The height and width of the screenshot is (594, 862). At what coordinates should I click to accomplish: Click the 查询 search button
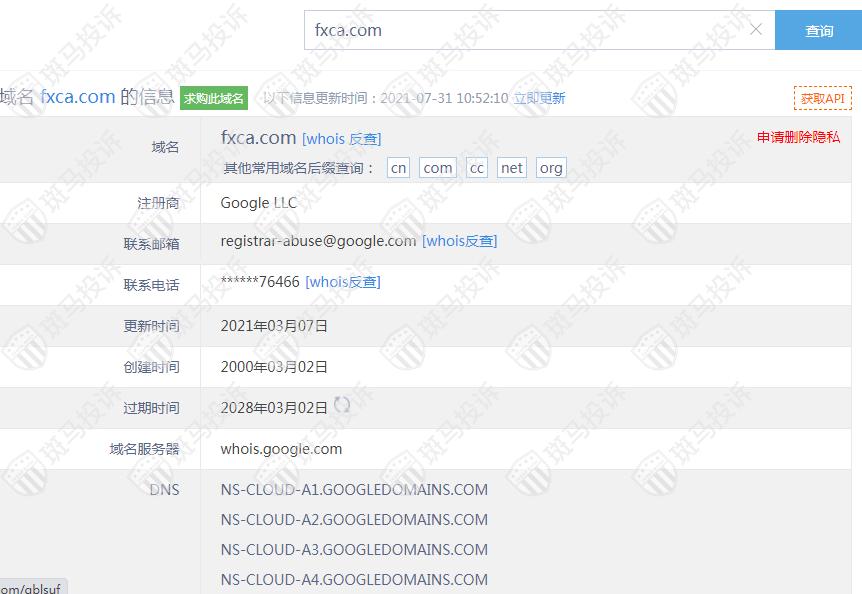pyautogui.click(x=818, y=30)
